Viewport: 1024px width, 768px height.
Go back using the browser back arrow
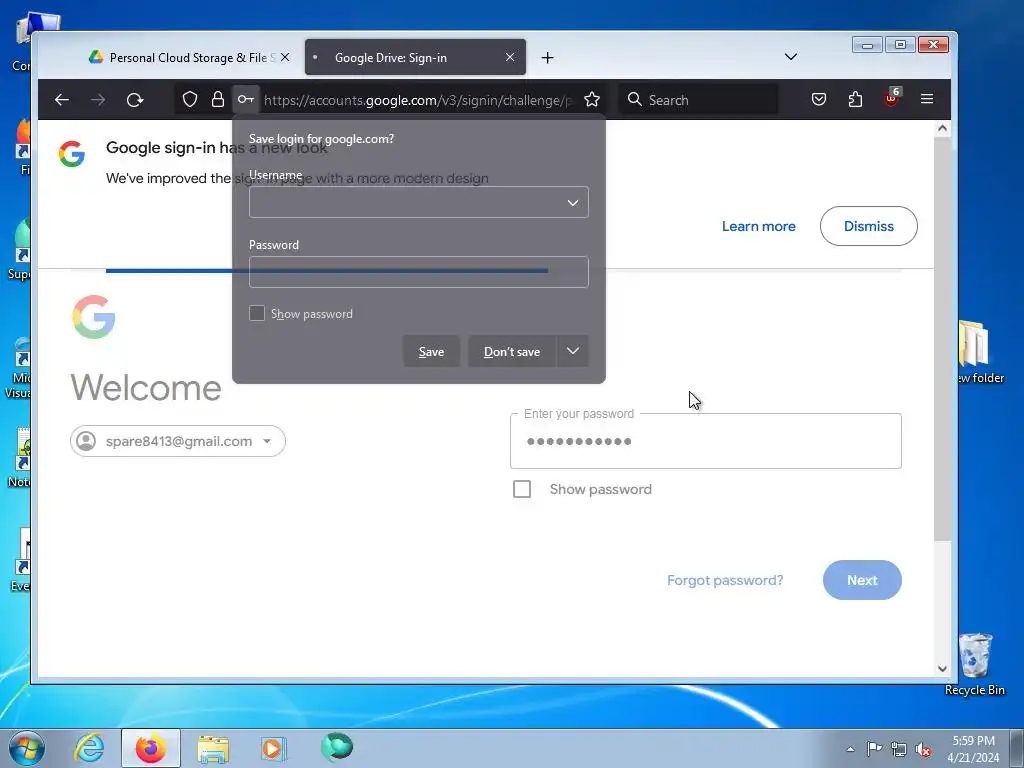62,99
